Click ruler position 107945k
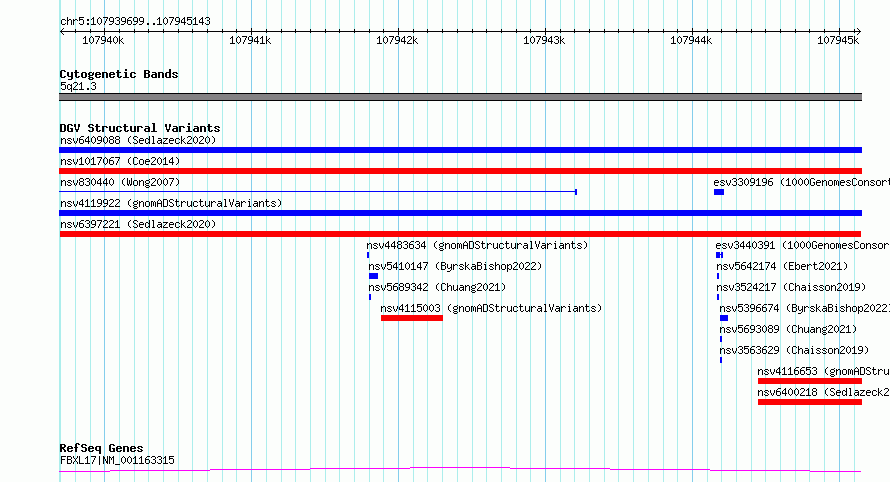This screenshot has width=890, height=482. tap(838, 40)
